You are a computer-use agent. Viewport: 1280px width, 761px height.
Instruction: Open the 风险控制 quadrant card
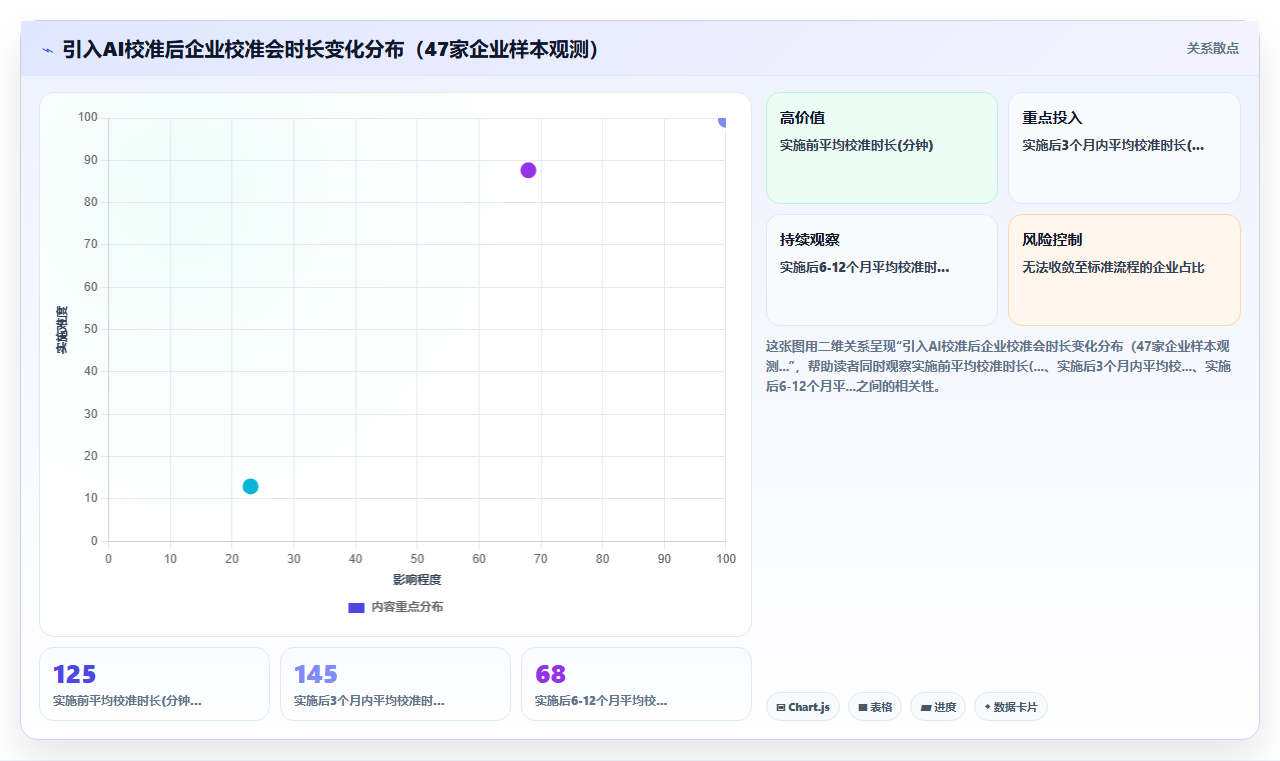1124,270
